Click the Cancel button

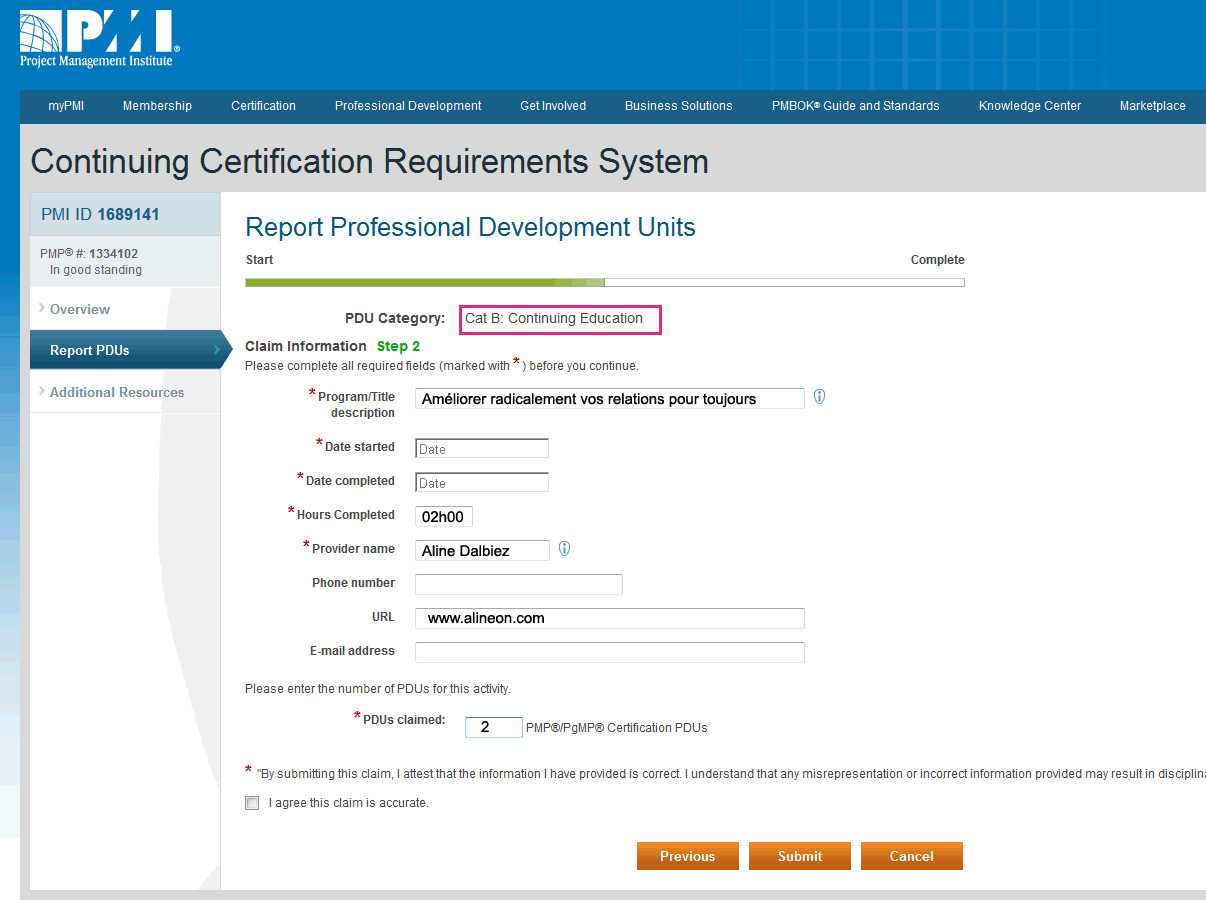tap(912, 856)
